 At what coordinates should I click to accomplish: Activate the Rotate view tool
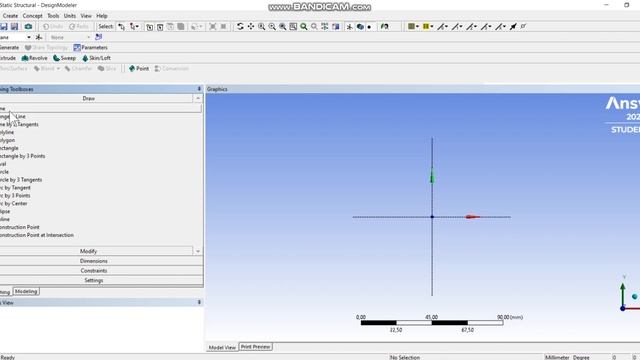(x=240, y=27)
